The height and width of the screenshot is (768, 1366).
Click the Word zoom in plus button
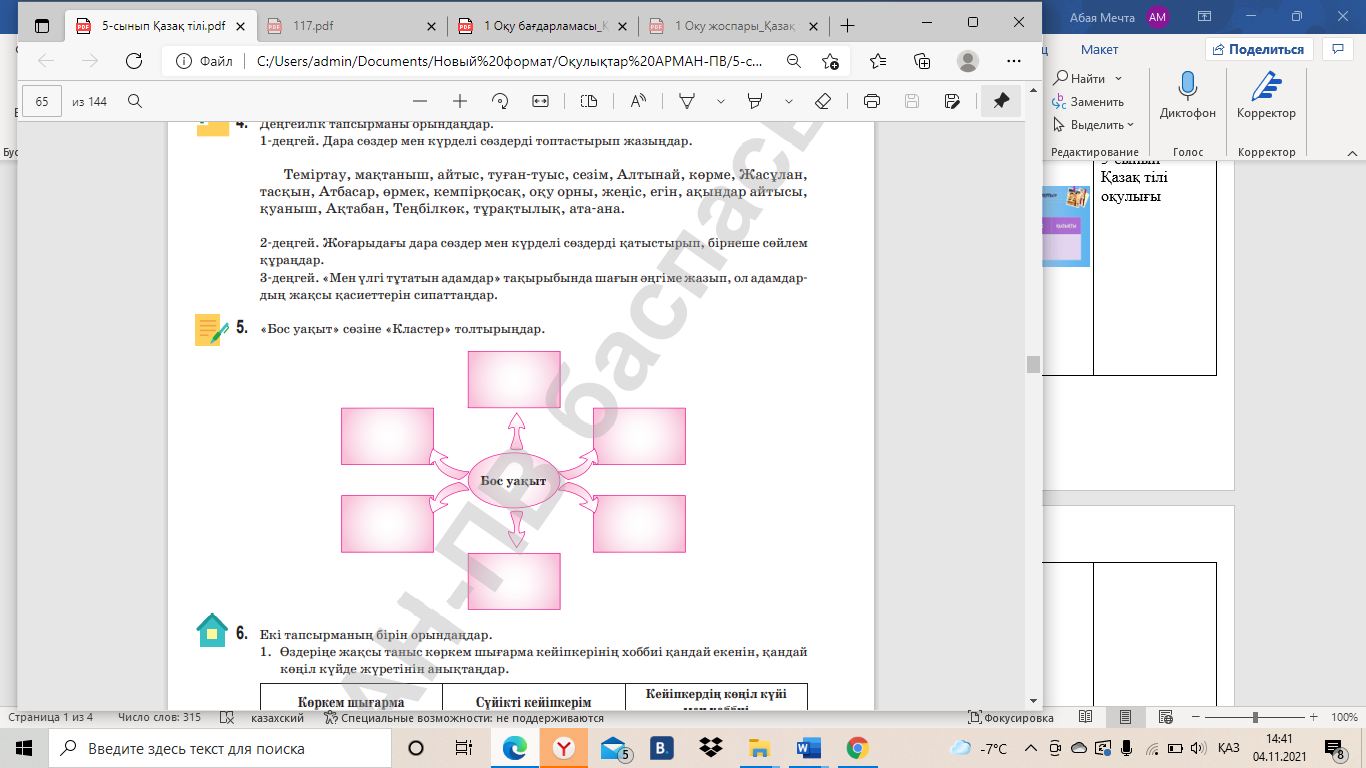click(x=1313, y=718)
